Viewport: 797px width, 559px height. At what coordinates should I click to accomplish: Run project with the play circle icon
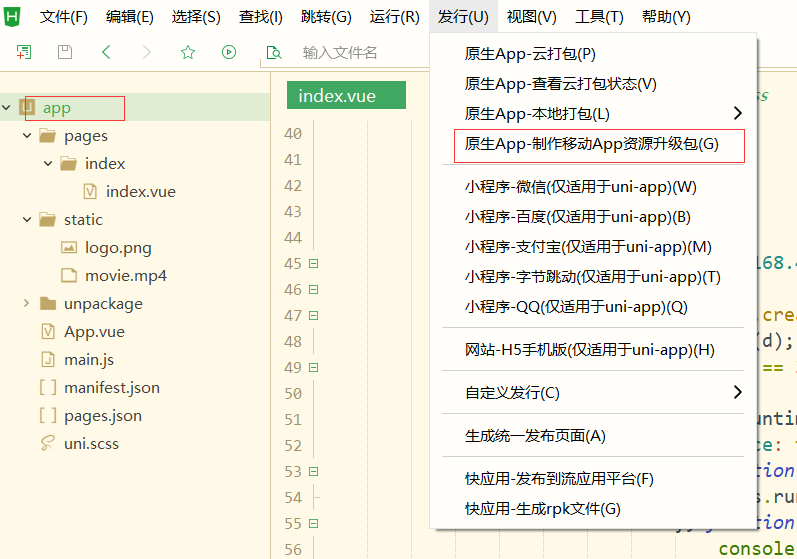(229, 52)
